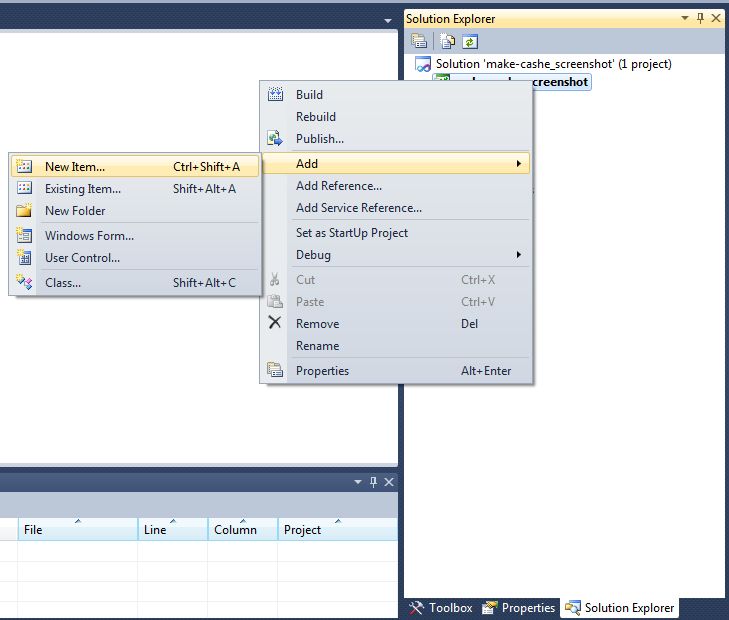Click the Publish globe icon
The height and width of the screenshot is (620, 729).
coord(275,139)
